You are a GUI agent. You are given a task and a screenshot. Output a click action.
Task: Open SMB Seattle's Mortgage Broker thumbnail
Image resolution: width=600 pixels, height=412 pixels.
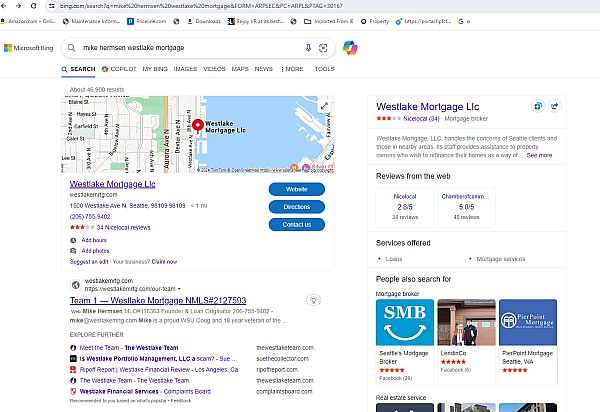click(405, 322)
